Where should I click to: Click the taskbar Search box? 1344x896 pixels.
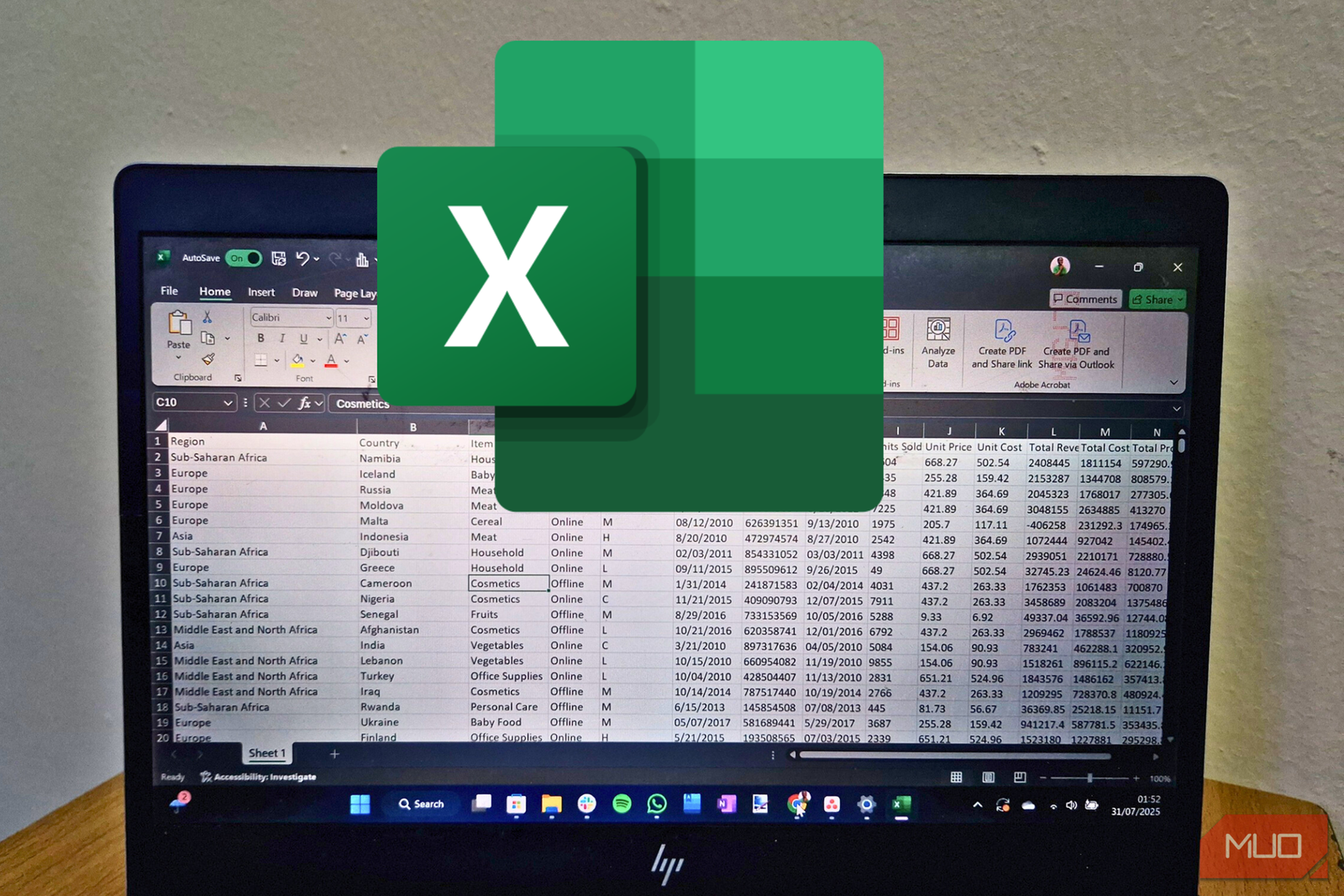(422, 804)
